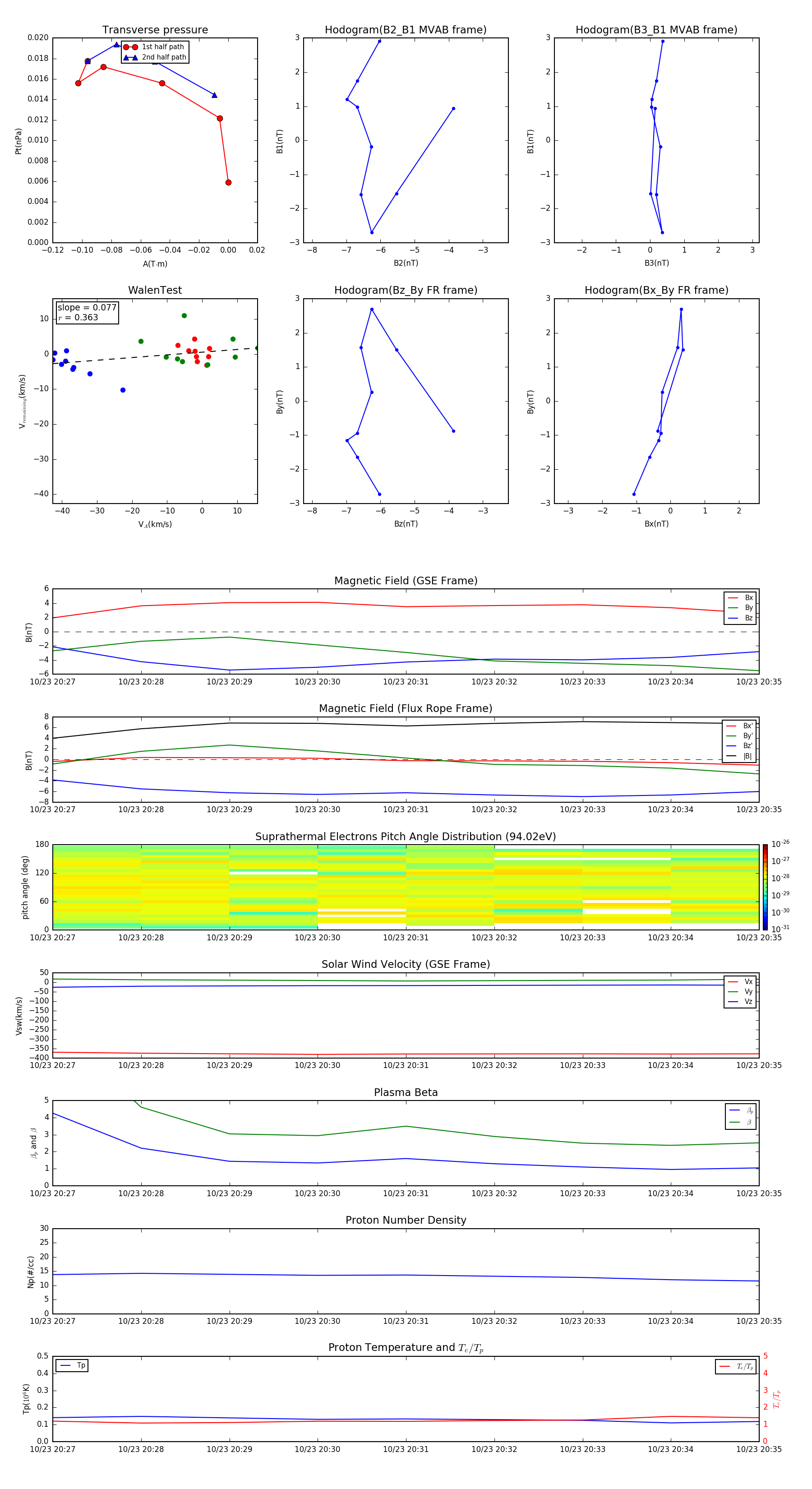Select the βp legend entry in Plasma Beta
The image size is (812, 1489).
[x=742, y=1110]
